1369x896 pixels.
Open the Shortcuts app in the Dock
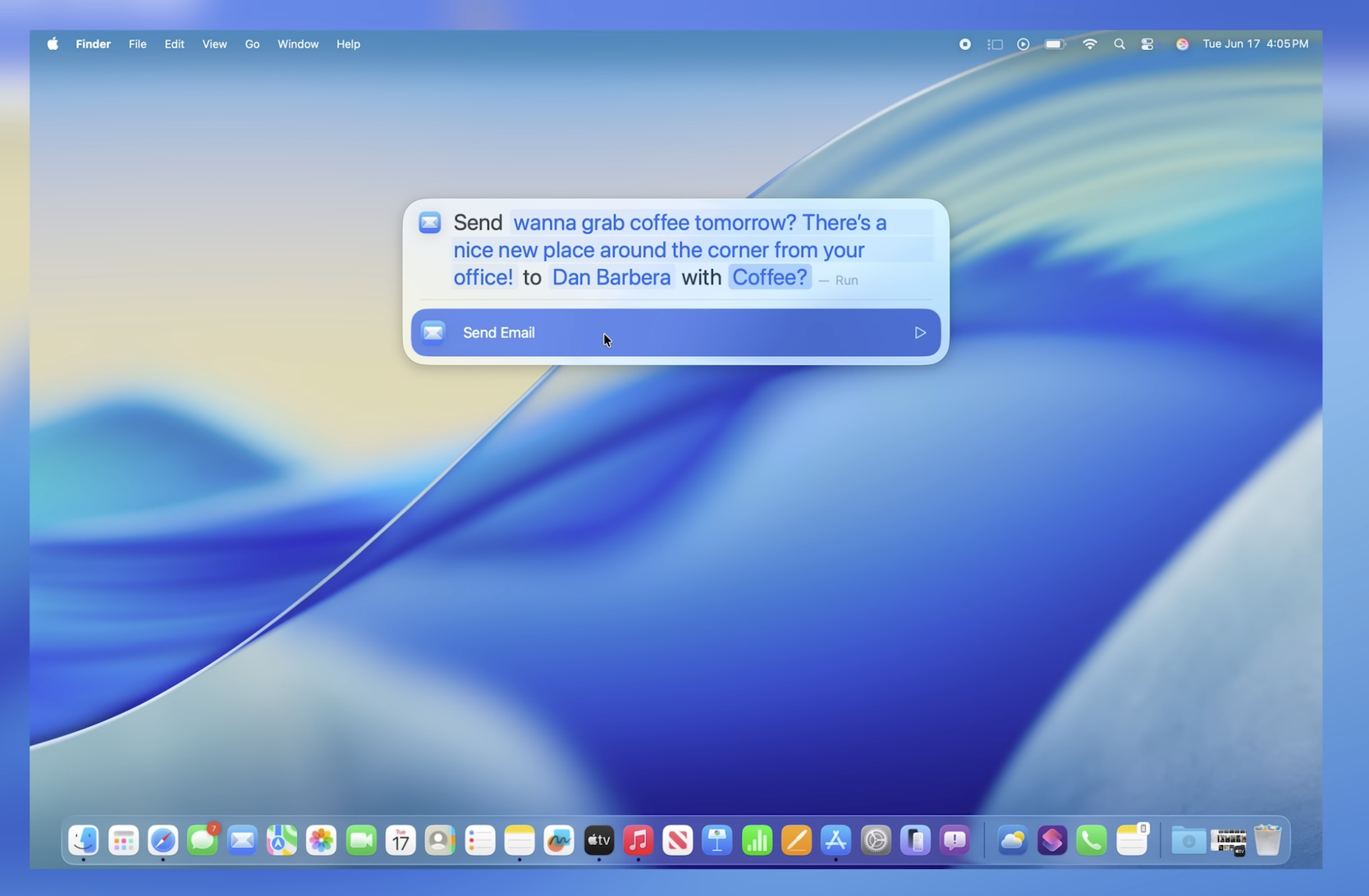tap(1051, 839)
